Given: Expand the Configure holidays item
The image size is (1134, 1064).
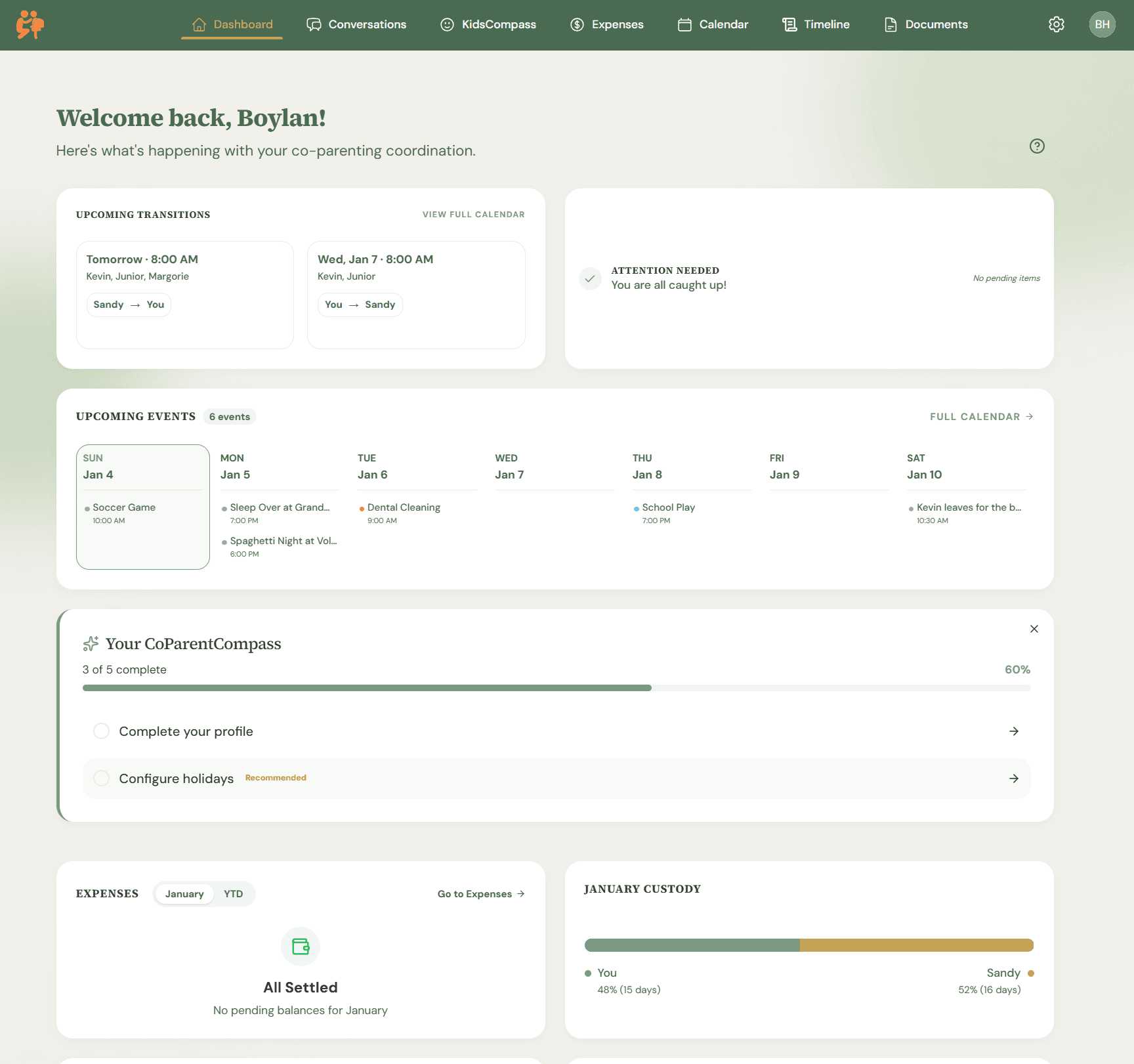Looking at the screenshot, I should [1014, 778].
